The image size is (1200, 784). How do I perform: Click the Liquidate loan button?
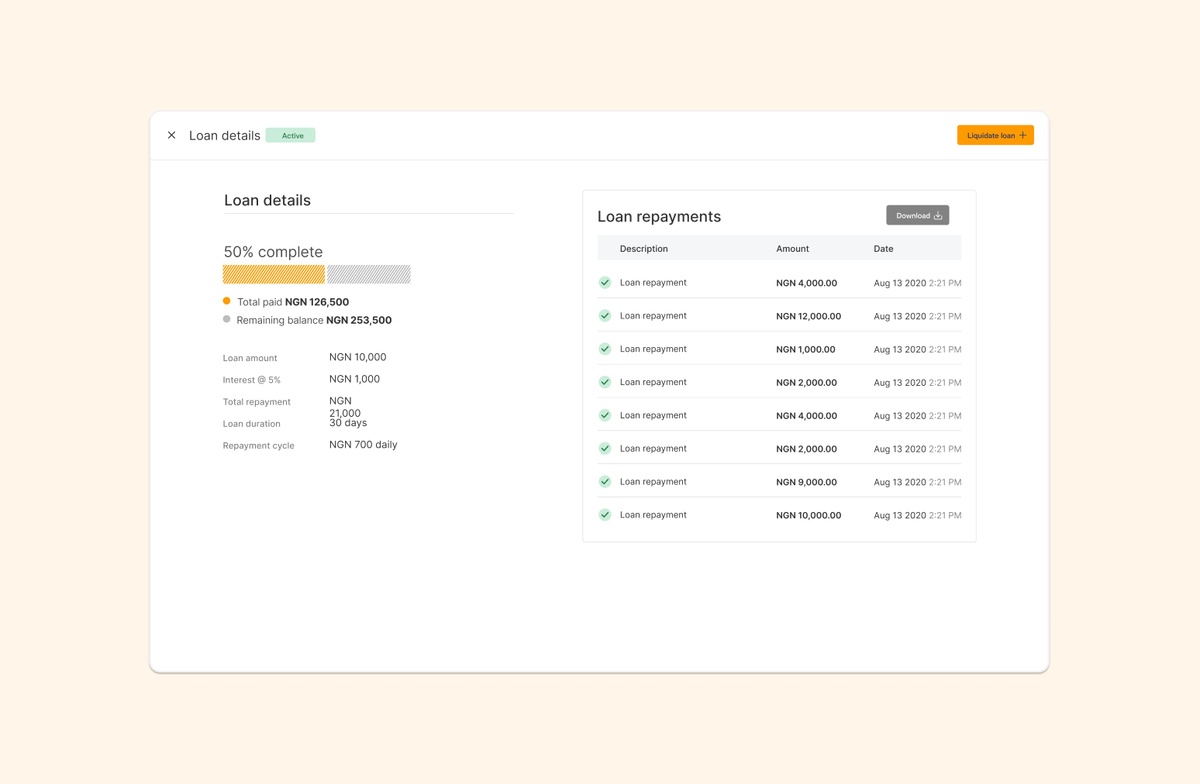coord(995,135)
